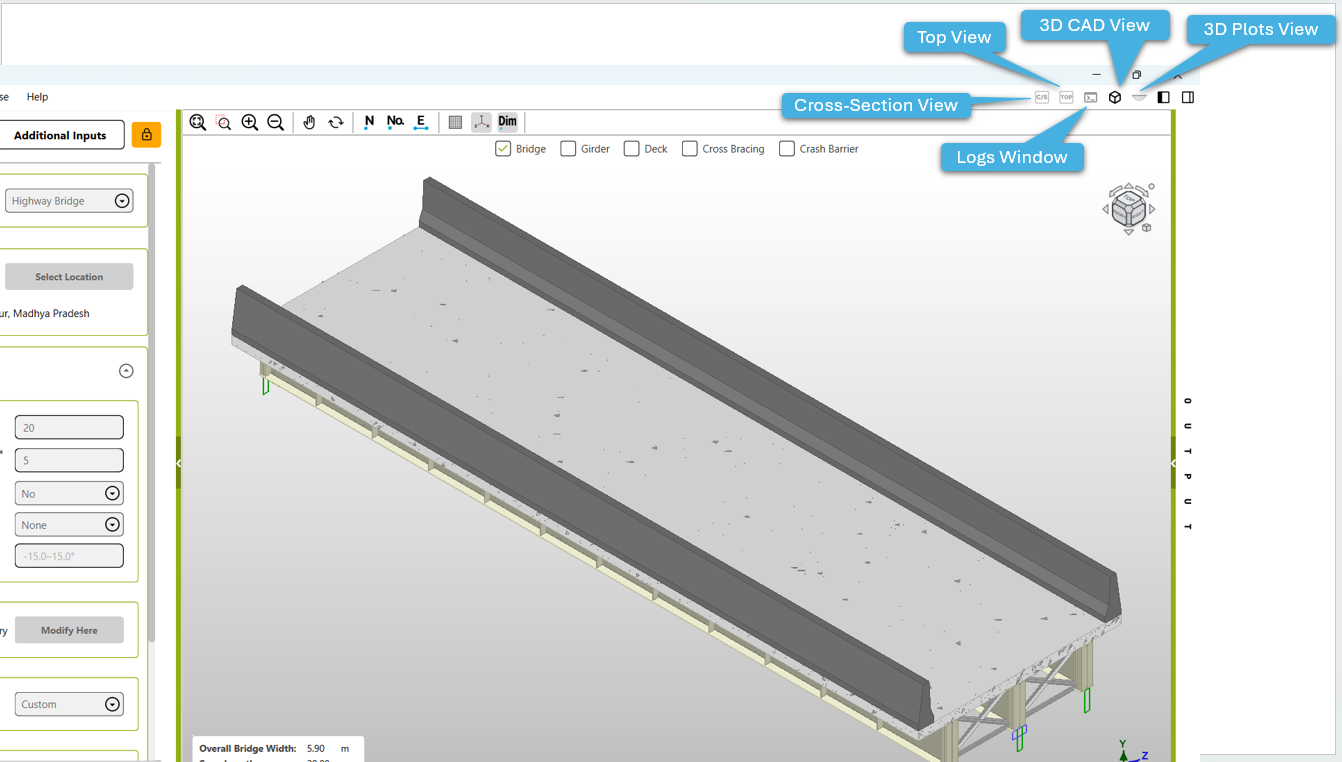Click the zoom out (minus magnifier) icon
The image size is (1342, 762).
pos(276,122)
